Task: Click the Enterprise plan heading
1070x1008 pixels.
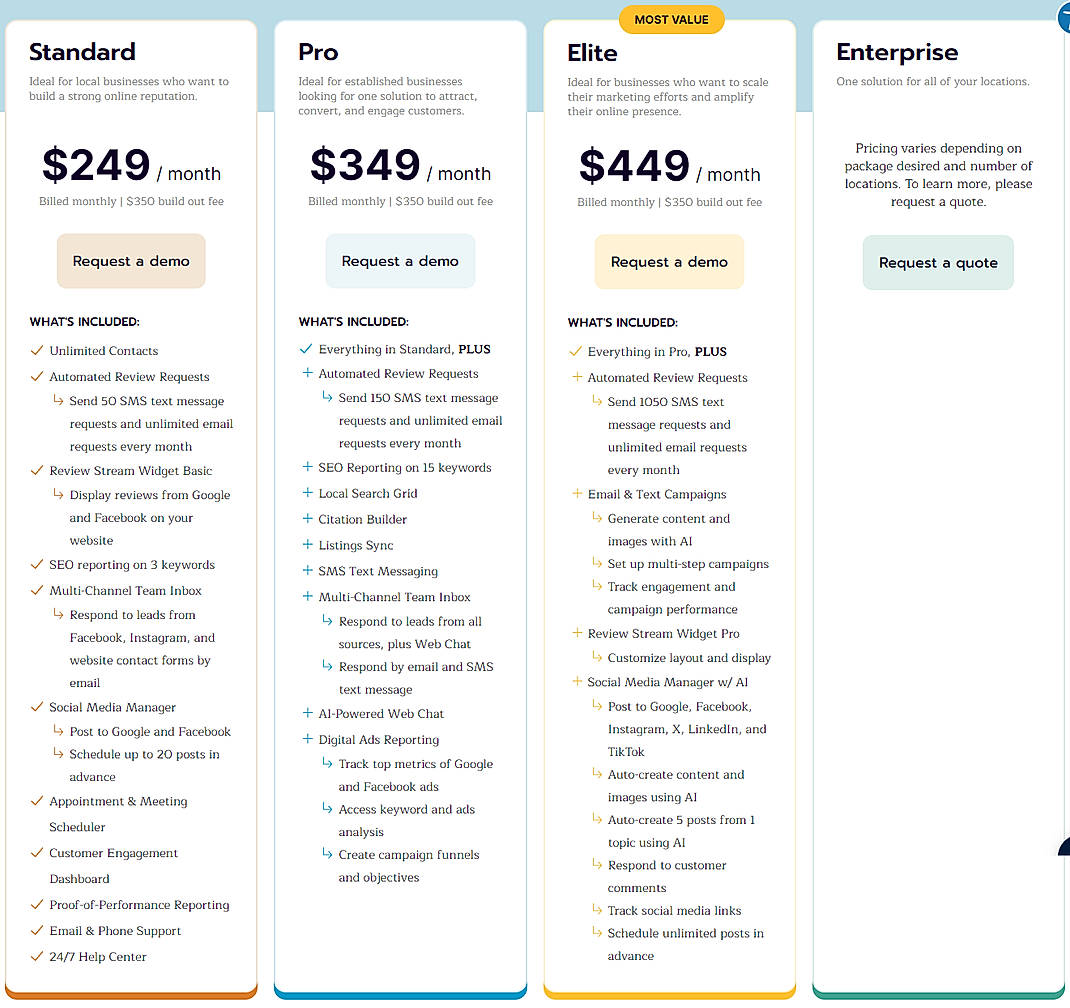Action: click(897, 52)
